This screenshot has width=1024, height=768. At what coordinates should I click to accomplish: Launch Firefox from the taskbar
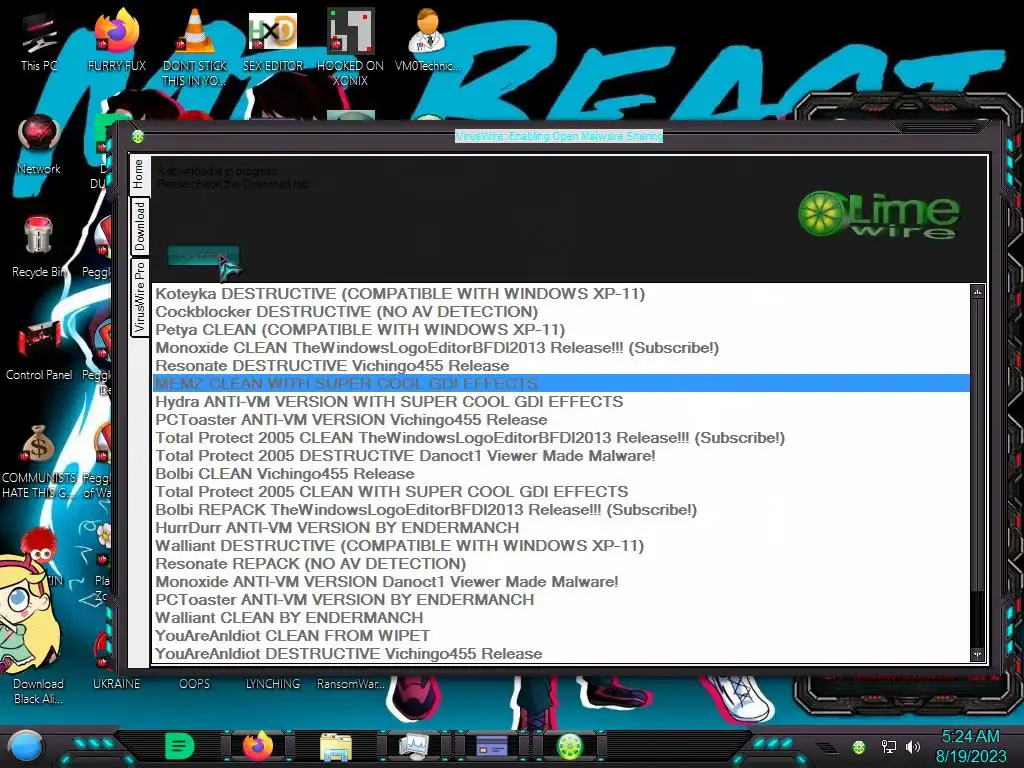pyautogui.click(x=258, y=746)
